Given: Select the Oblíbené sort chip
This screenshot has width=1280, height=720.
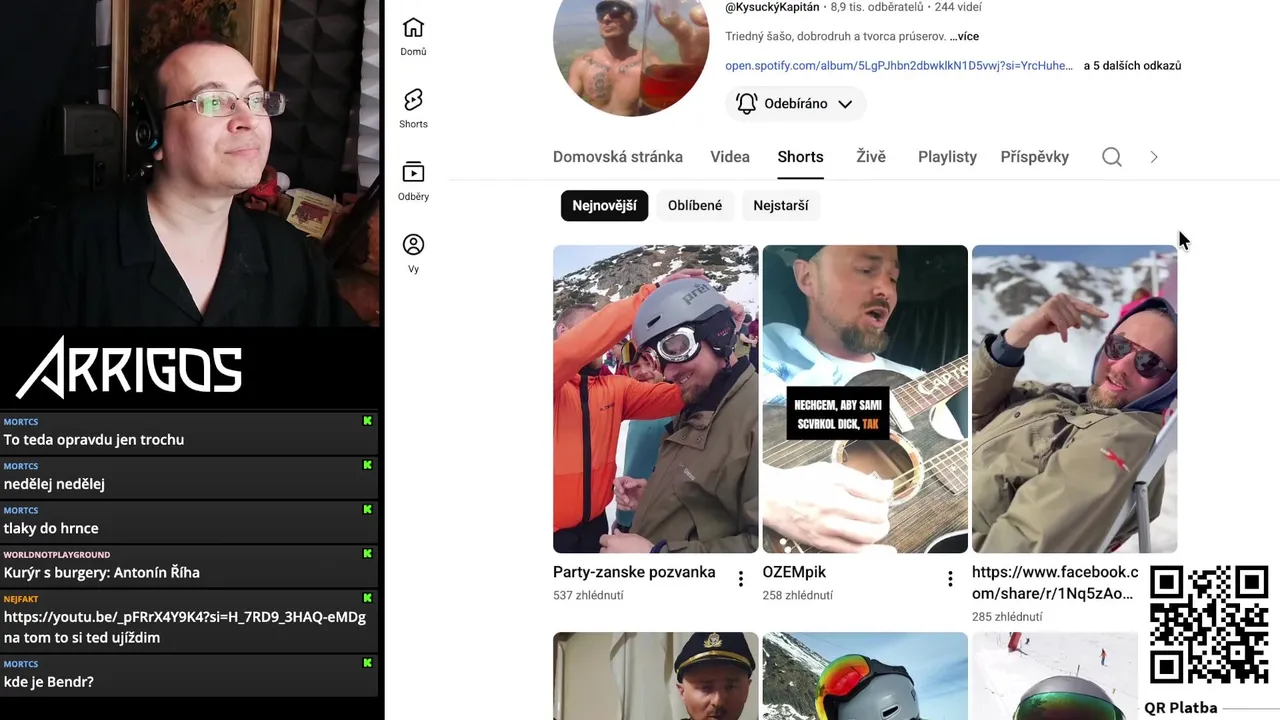Looking at the screenshot, I should click(x=695, y=206).
